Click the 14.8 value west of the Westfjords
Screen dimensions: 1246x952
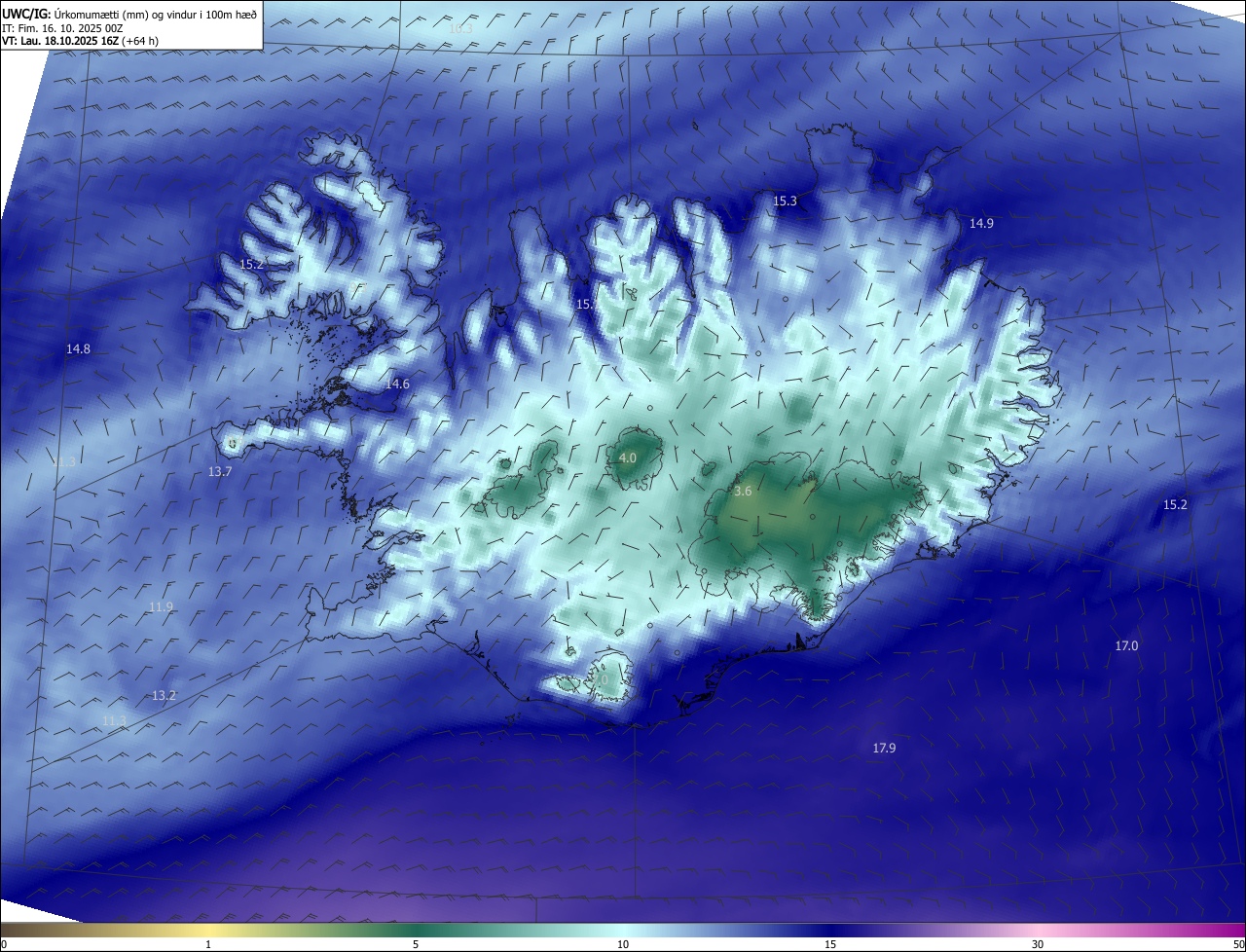pos(78,349)
